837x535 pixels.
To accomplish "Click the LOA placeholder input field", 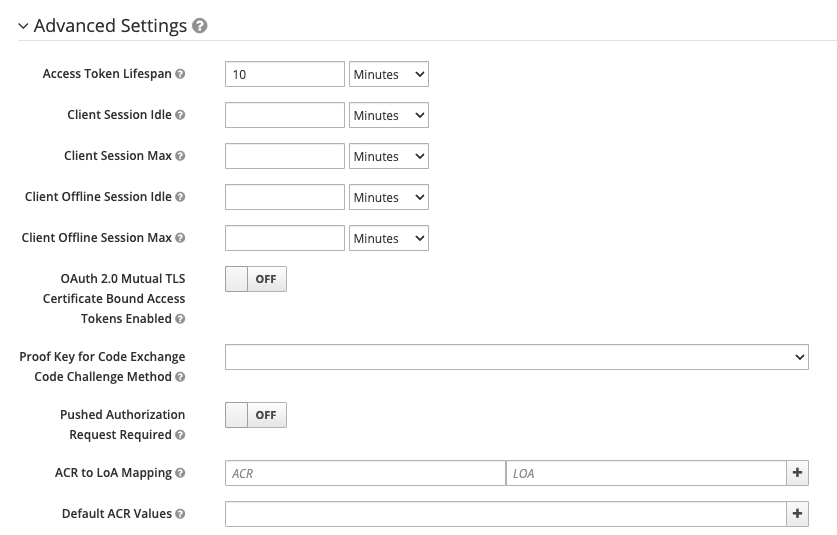I will coord(646,473).
